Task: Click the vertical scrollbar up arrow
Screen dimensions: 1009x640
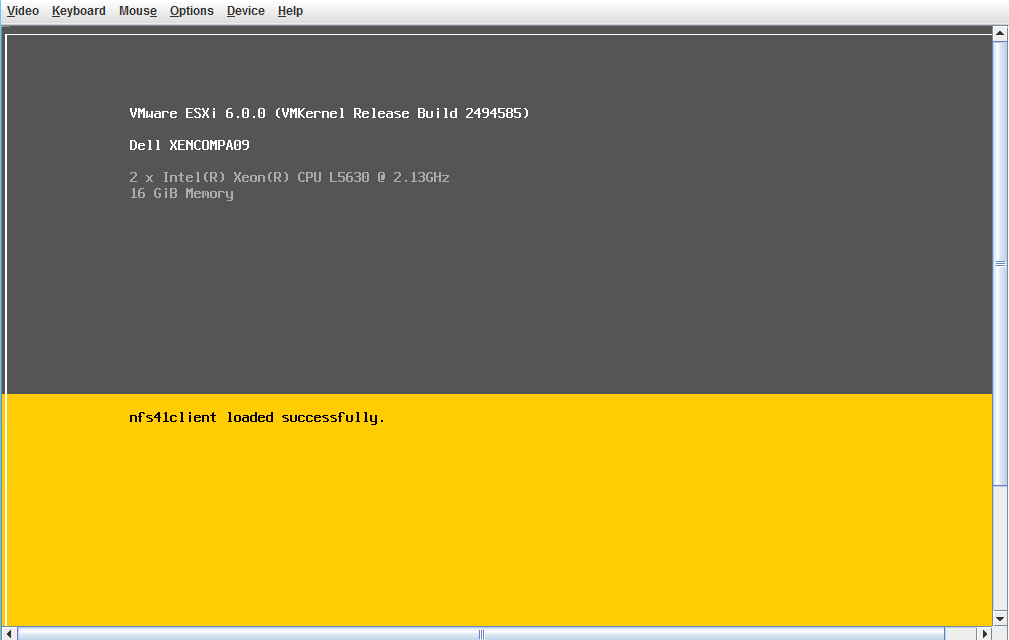Action: point(1000,33)
